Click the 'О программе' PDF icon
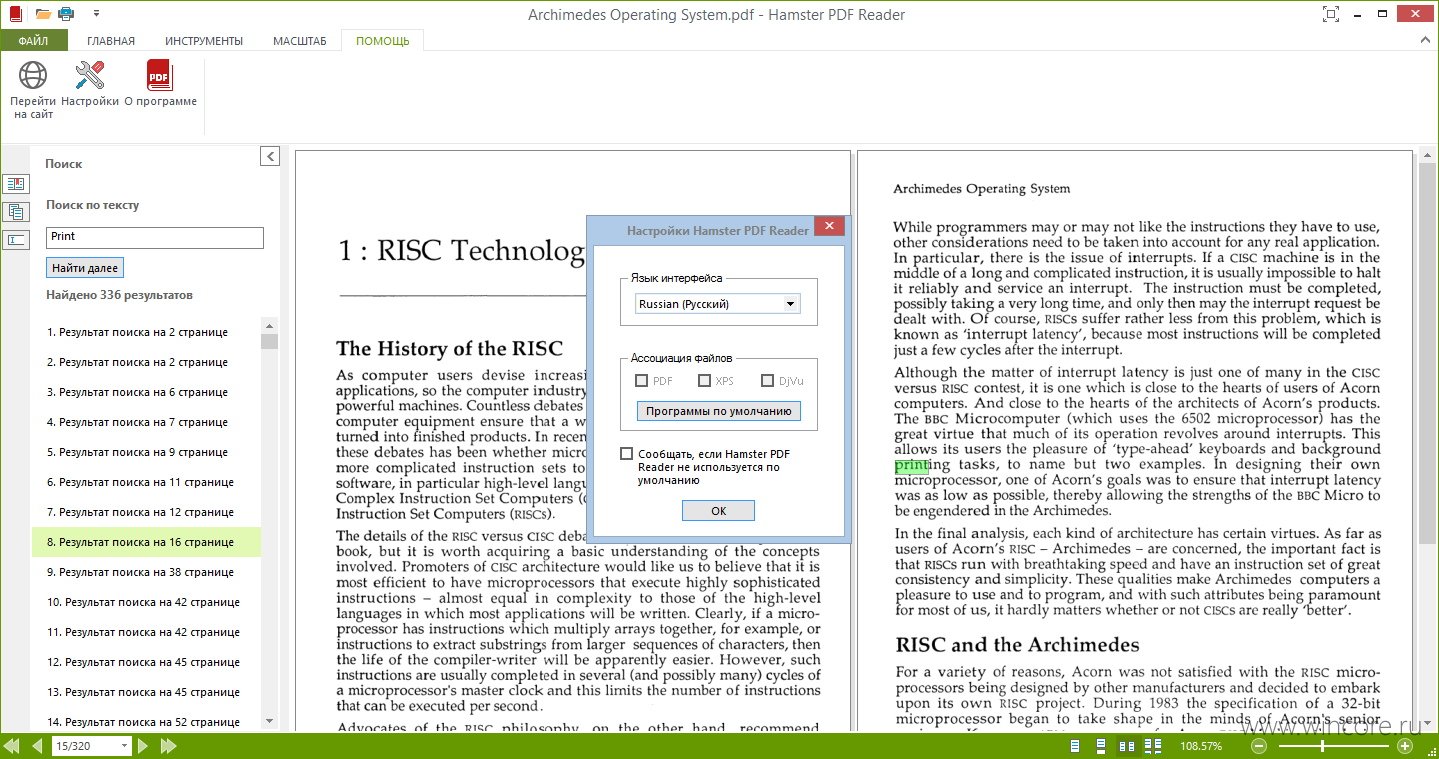Viewport: 1439px width, 759px height. coord(160,76)
